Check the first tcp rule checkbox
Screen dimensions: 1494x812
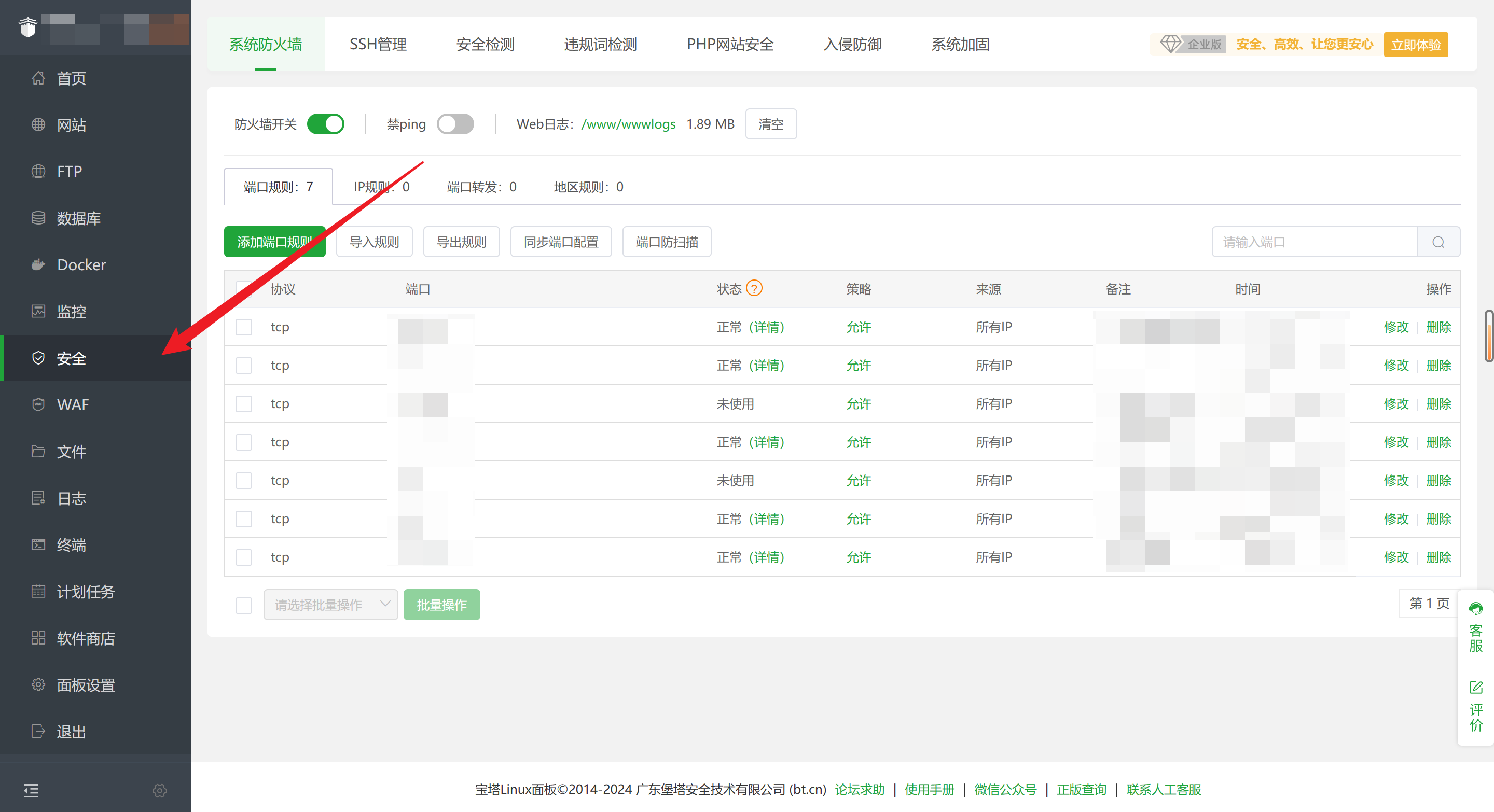click(244, 327)
